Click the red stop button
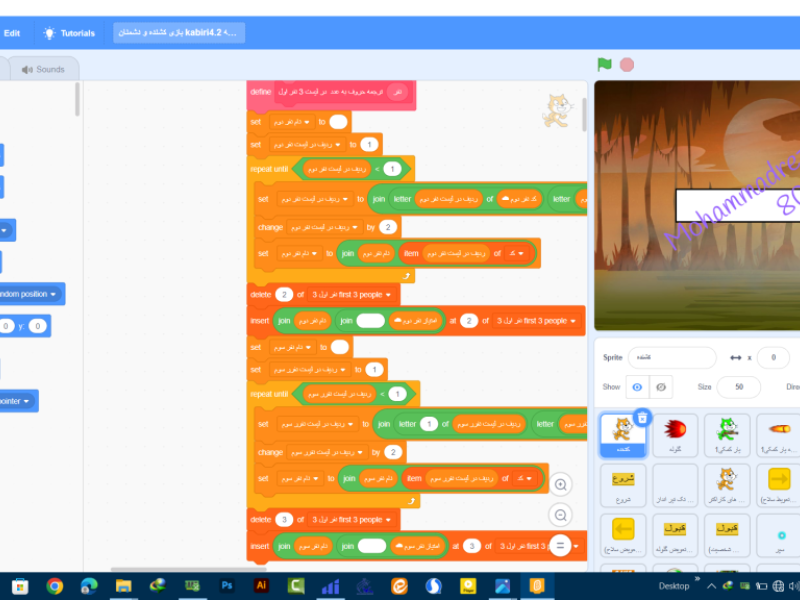 pyautogui.click(x=627, y=65)
